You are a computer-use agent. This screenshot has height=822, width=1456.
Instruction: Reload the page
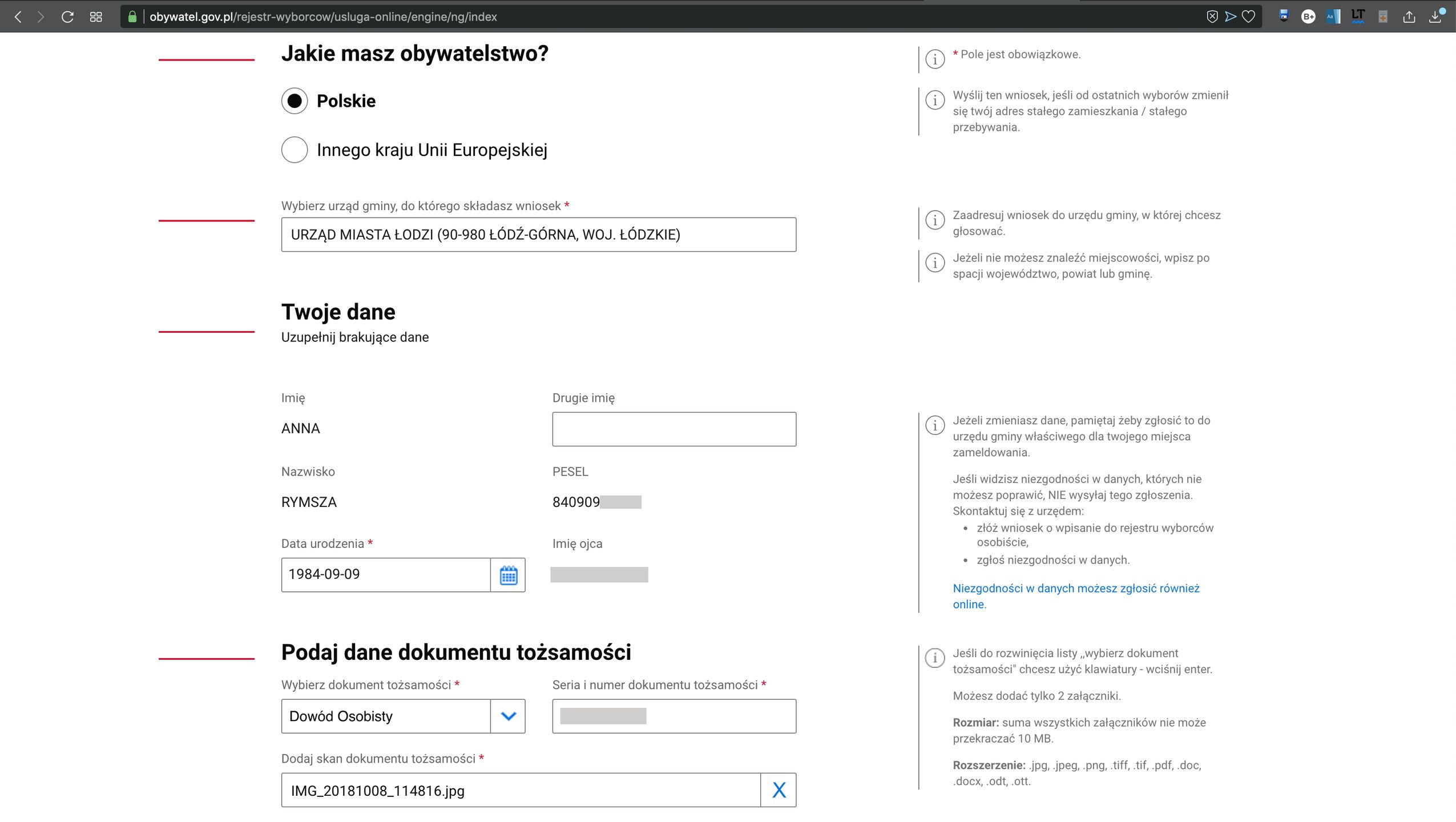[x=67, y=17]
